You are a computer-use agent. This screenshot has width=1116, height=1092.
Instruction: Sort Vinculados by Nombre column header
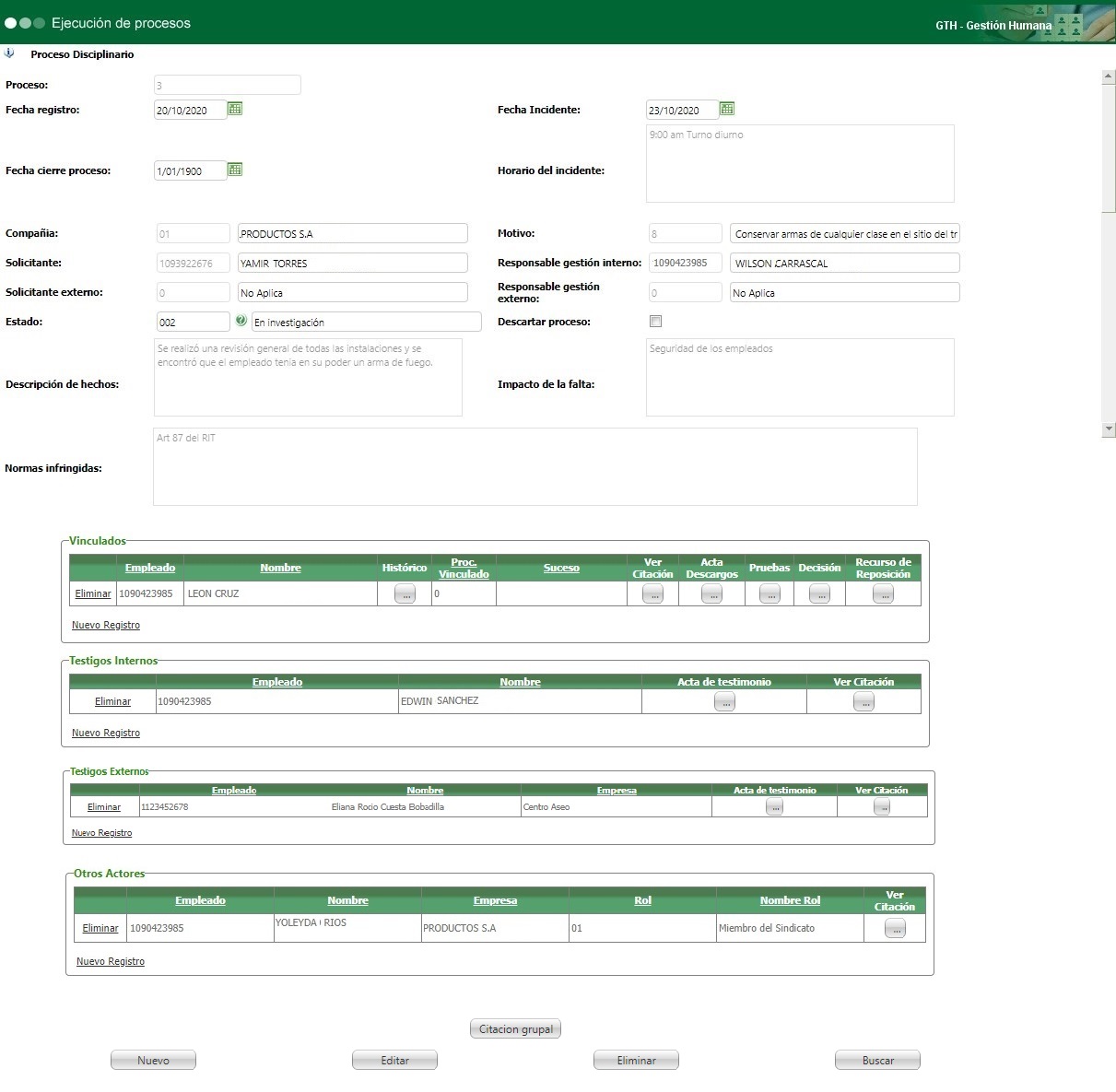pyautogui.click(x=280, y=568)
